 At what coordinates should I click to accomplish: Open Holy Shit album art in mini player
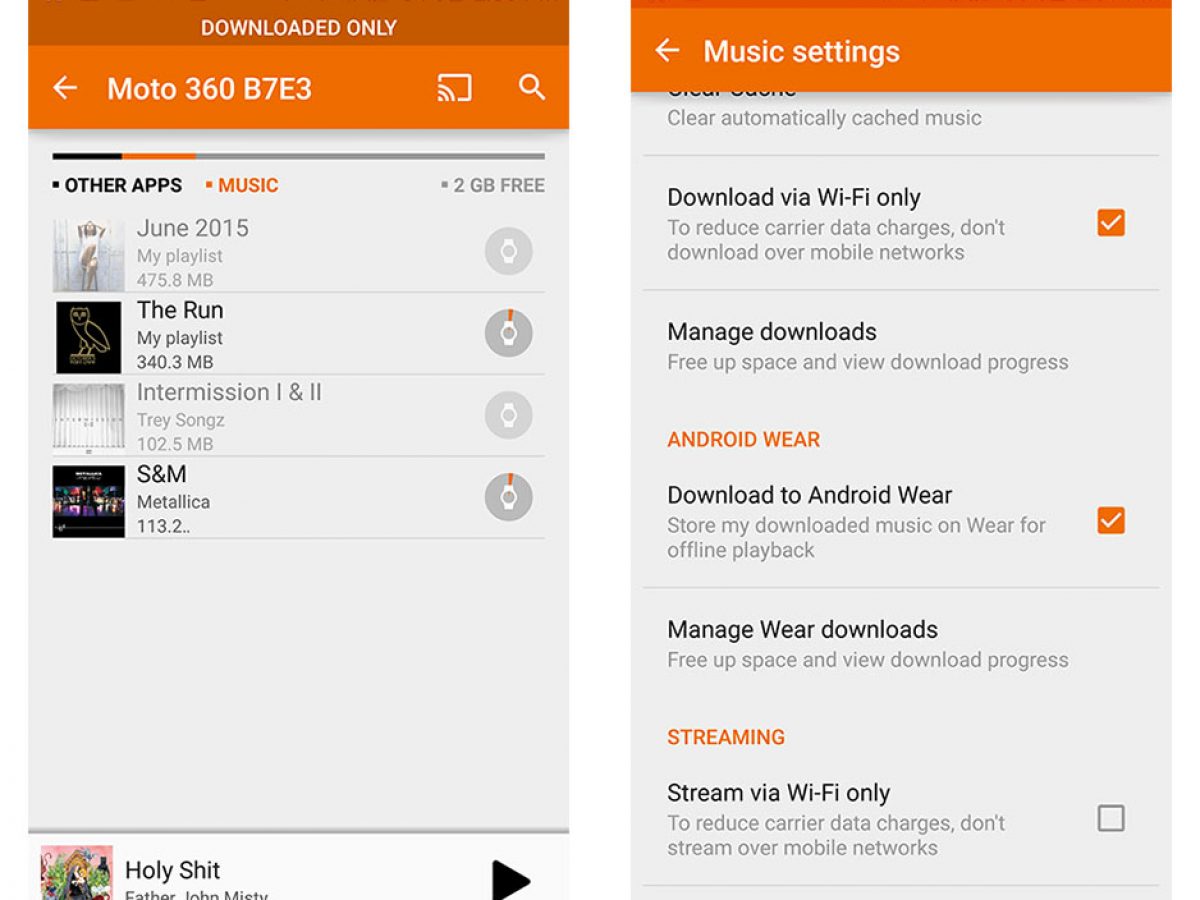[76, 873]
